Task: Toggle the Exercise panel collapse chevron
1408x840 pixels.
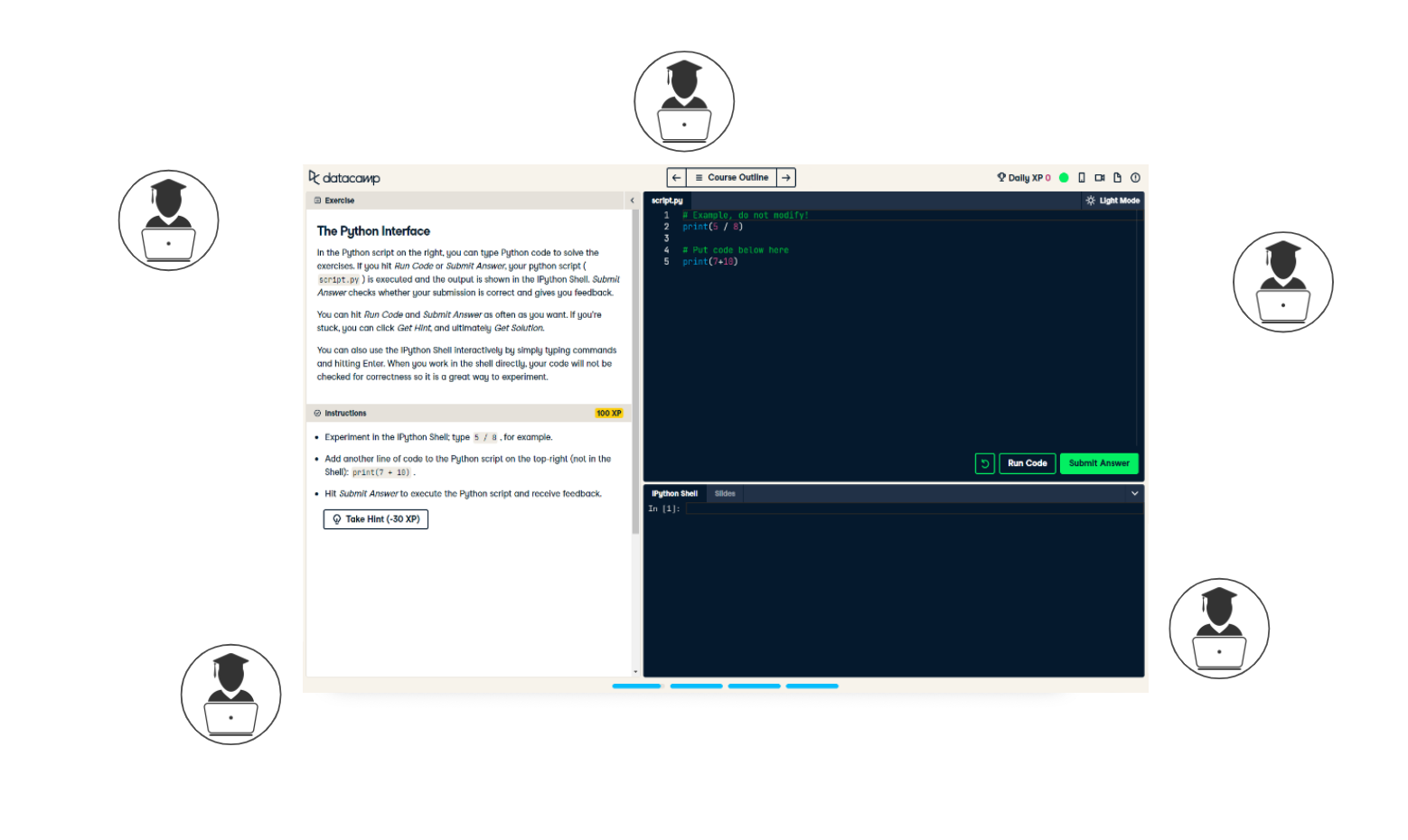Action: [x=632, y=200]
